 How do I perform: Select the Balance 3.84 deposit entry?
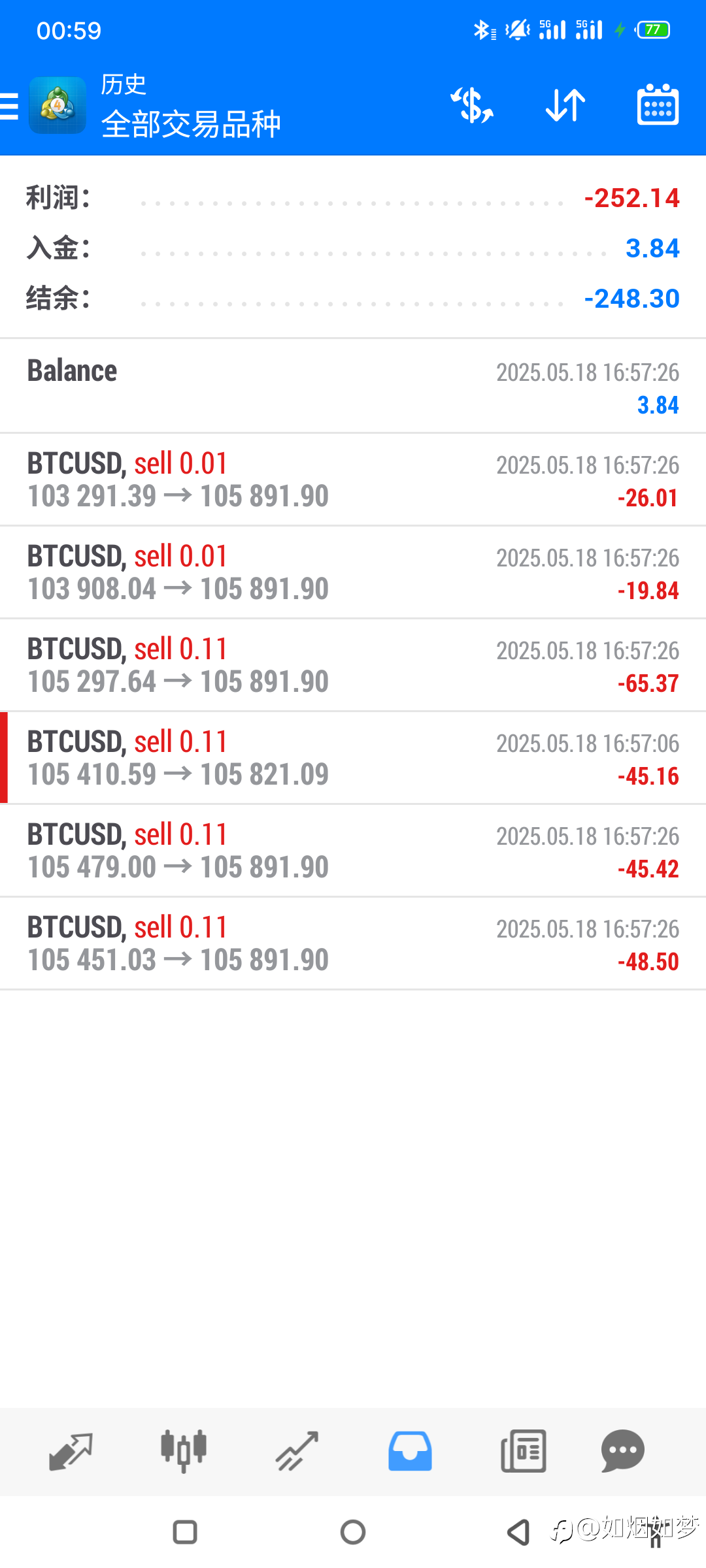(353, 386)
